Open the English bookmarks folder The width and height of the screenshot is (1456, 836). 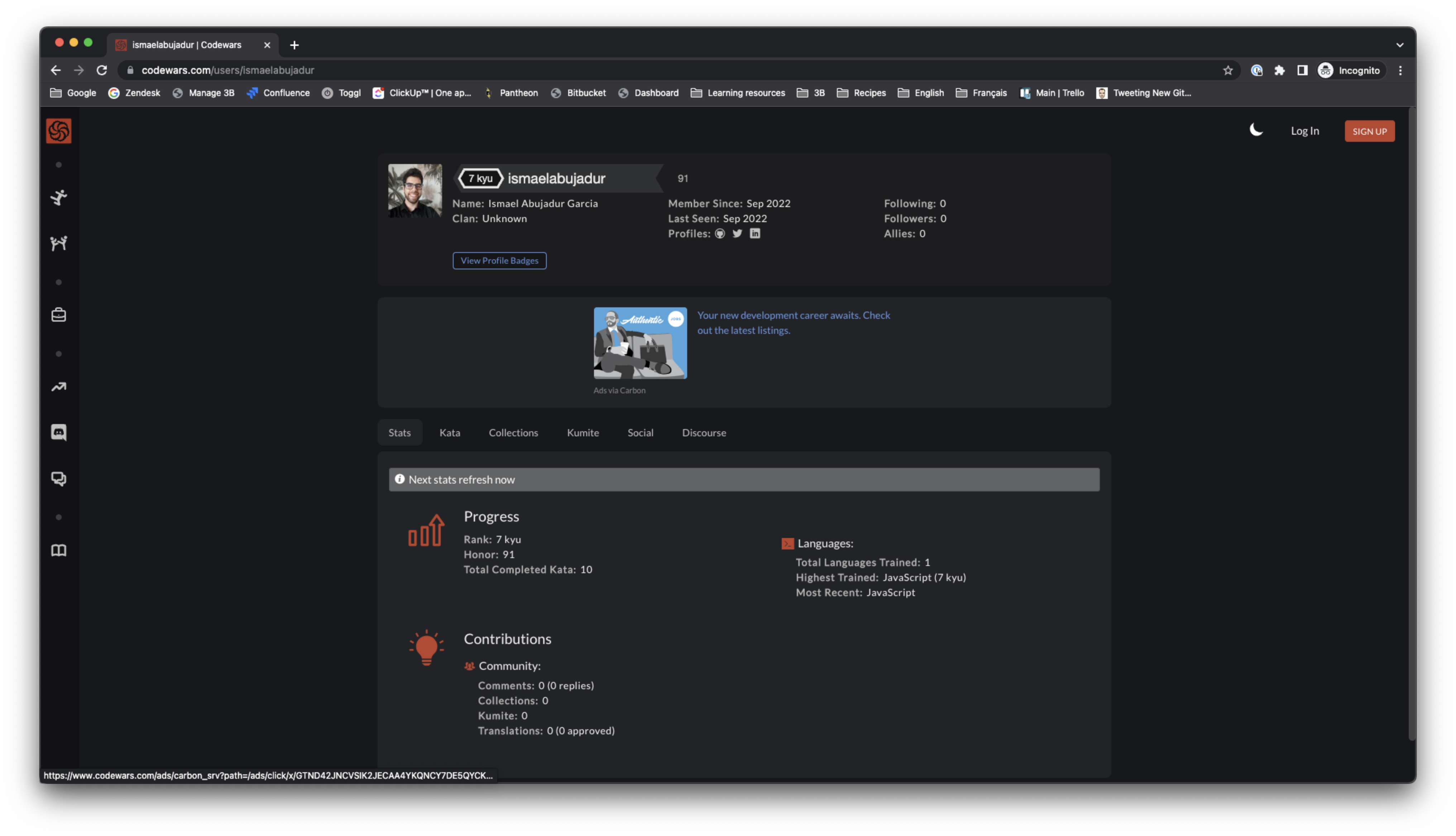(921, 93)
